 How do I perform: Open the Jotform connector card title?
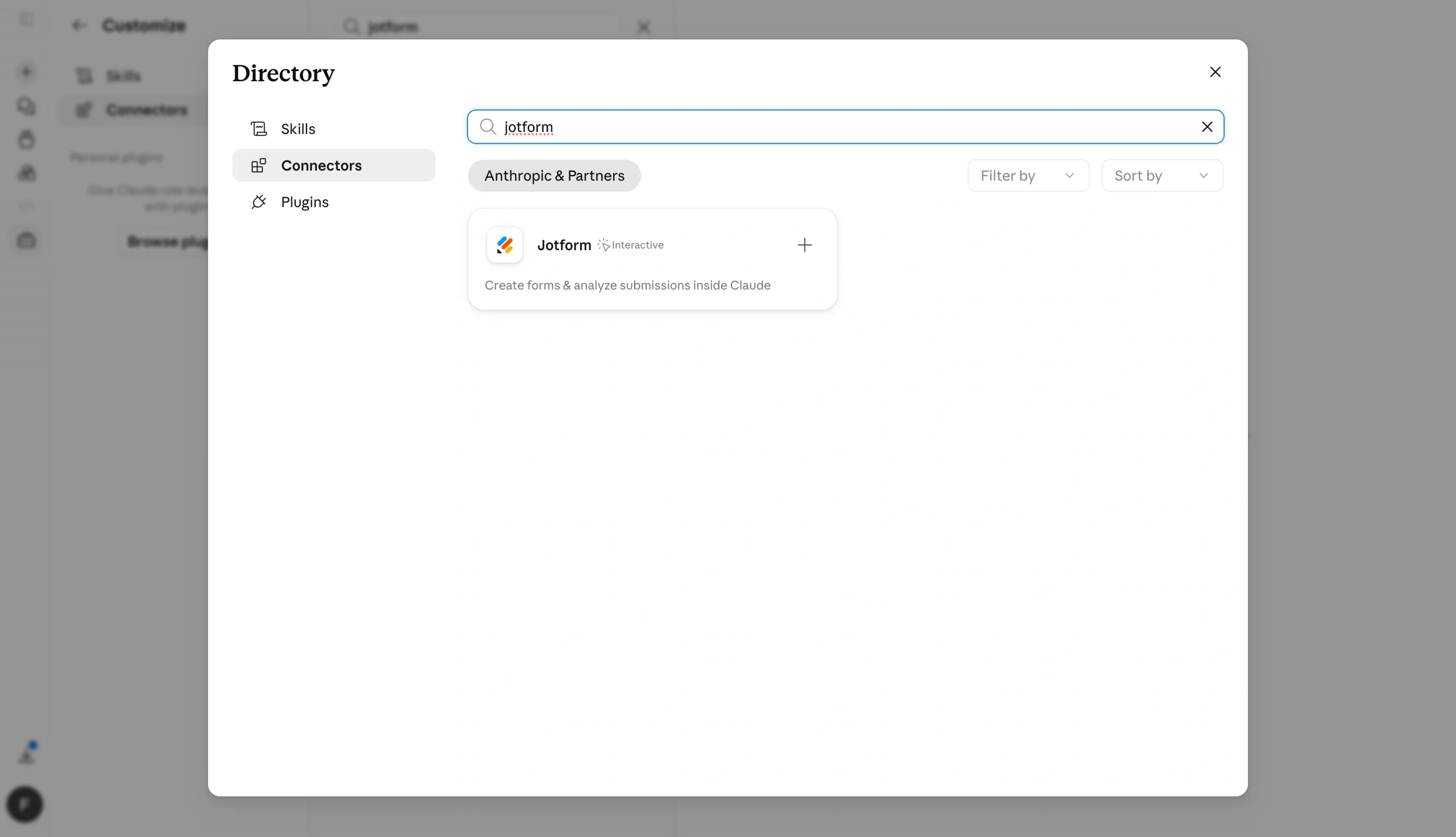564,245
